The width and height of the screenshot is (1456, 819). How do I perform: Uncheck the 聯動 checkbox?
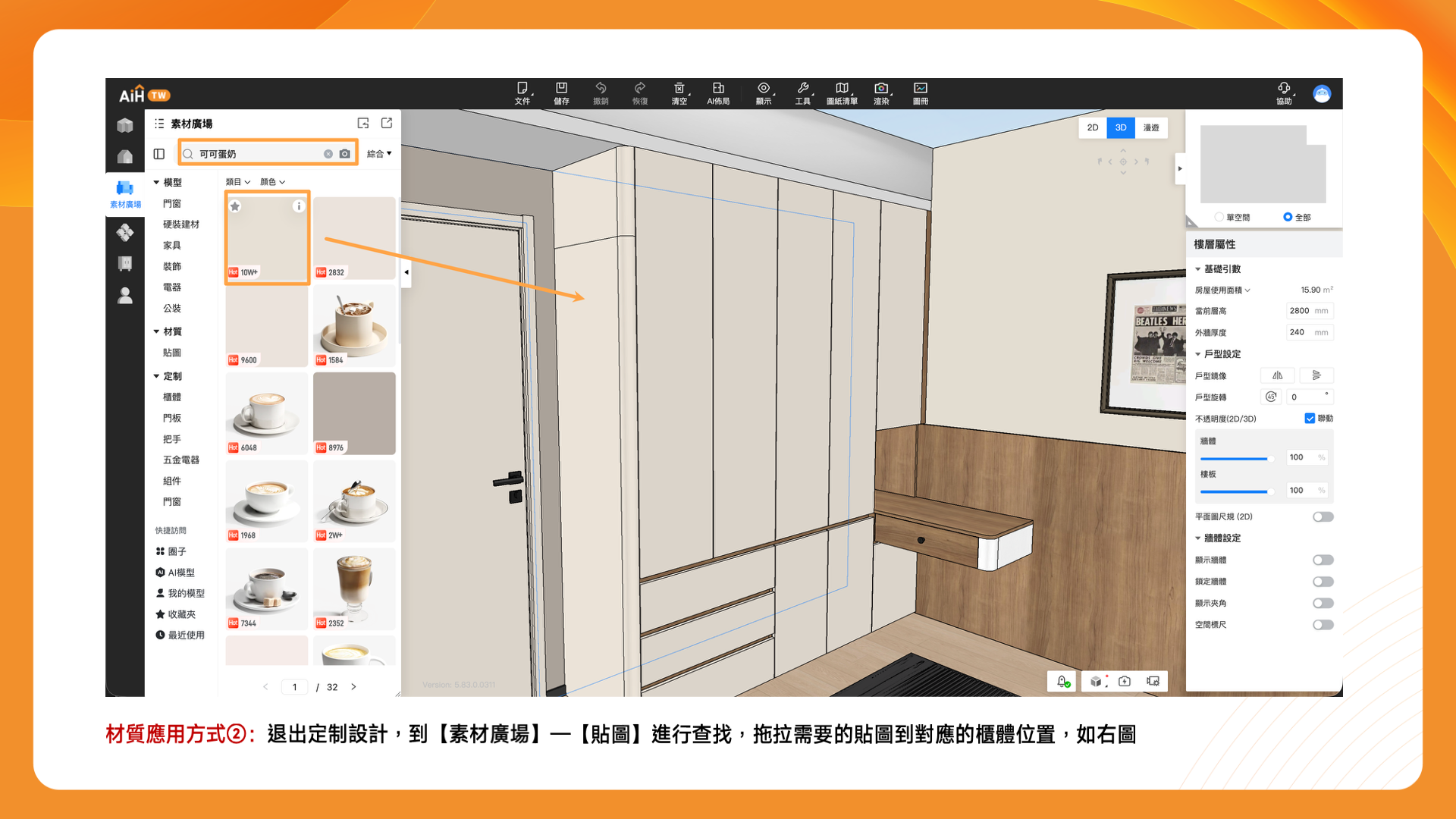1310,419
